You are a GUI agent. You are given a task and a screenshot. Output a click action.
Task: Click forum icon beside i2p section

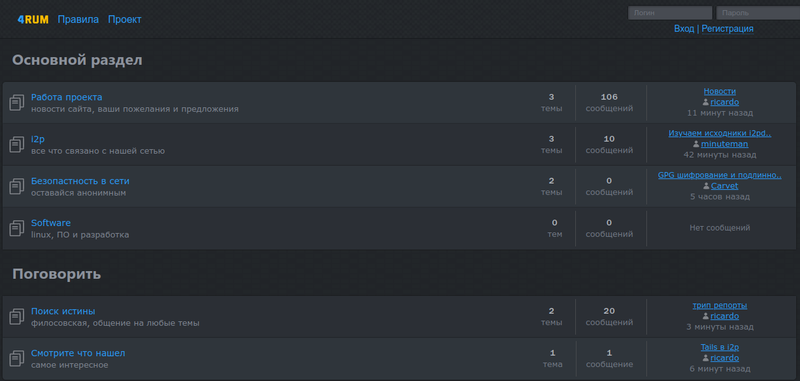[17, 144]
